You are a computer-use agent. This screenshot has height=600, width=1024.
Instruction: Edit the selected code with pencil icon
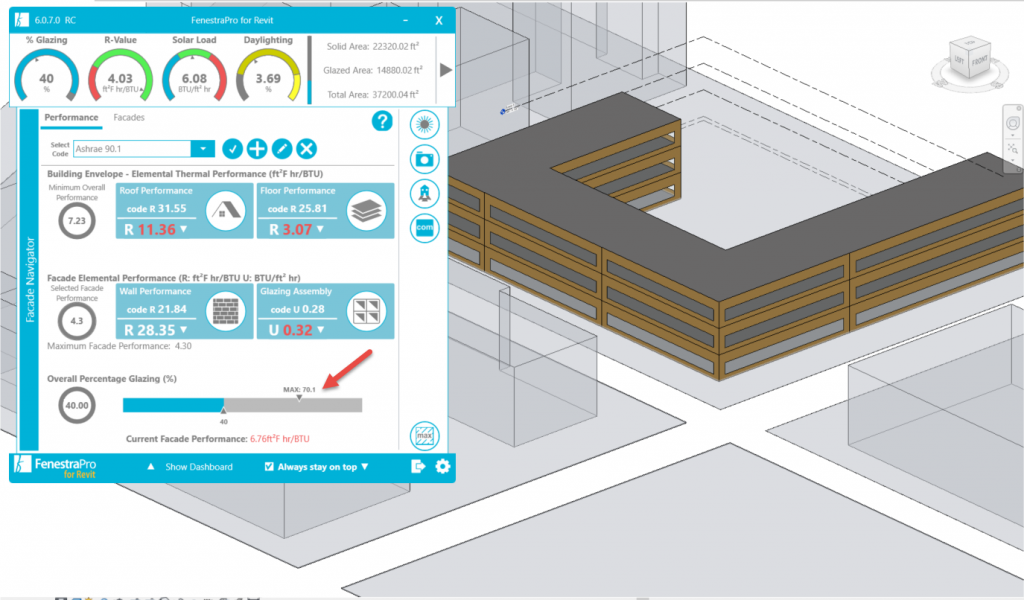click(x=282, y=149)
